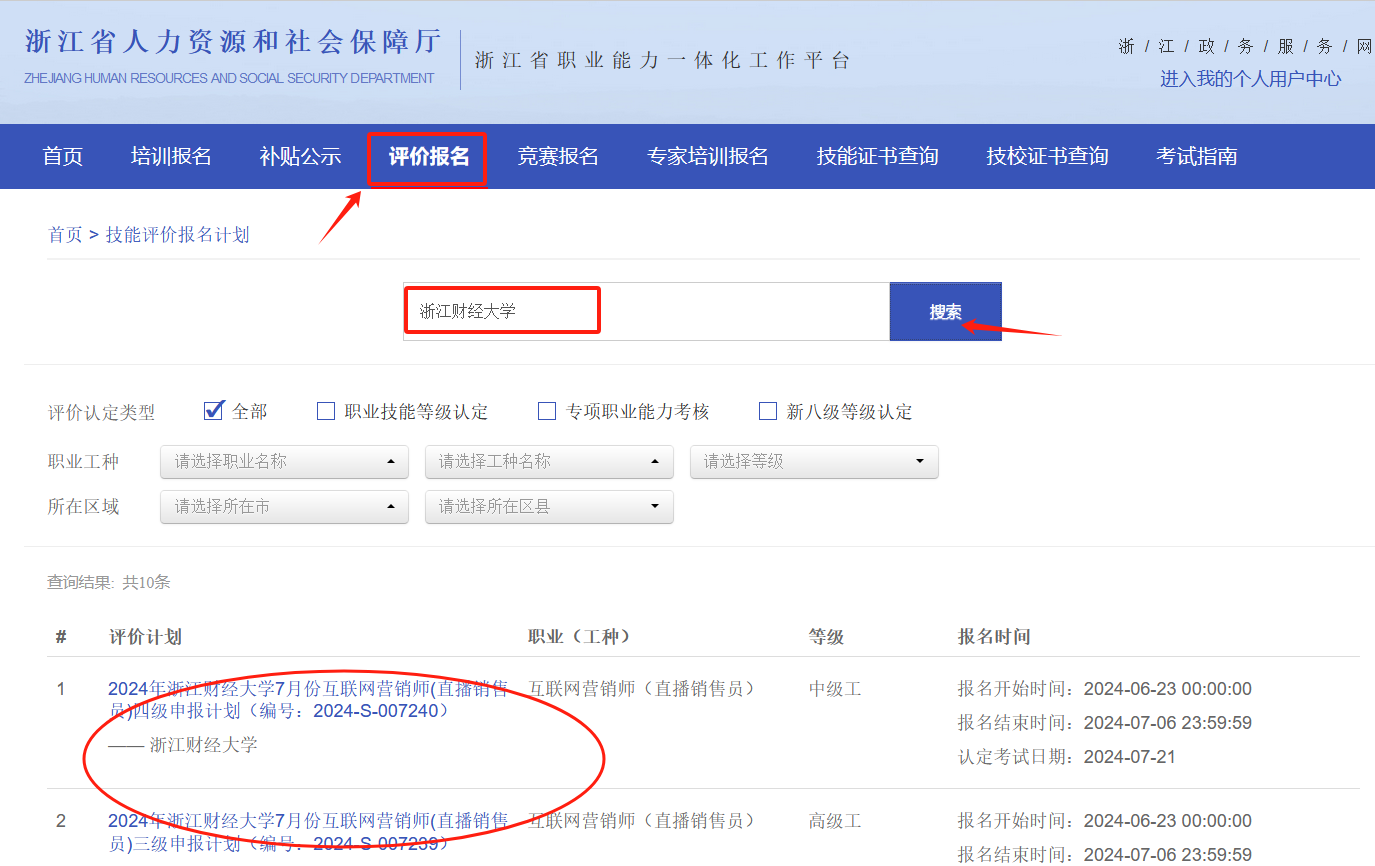Expand the 请选择所在市 city dropdown

[x=284, y=507]
